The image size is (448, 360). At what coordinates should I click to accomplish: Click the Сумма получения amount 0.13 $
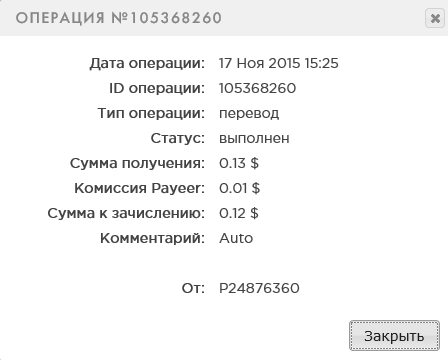click(x=239, y=163)
